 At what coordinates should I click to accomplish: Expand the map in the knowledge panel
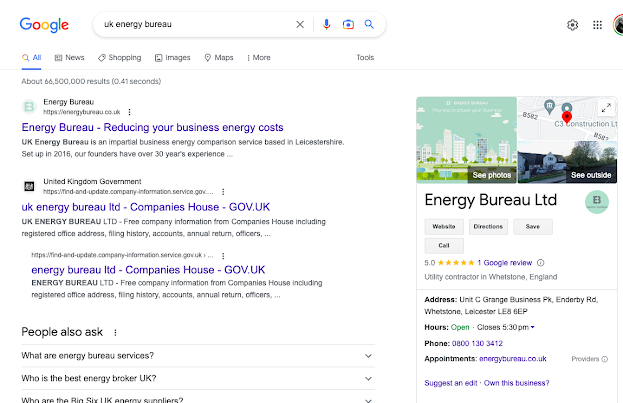click(606, 108)
